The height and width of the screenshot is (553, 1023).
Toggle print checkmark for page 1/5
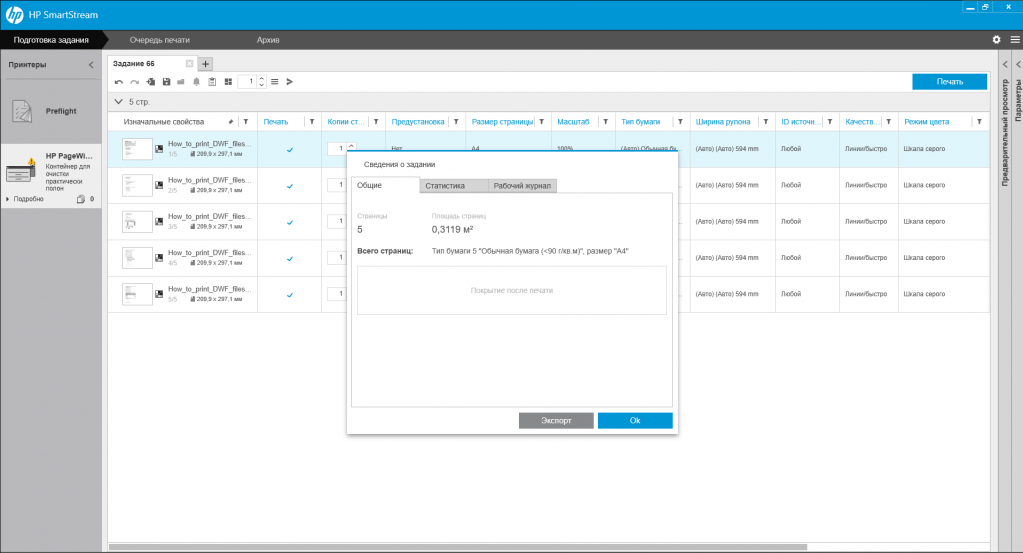(290, 150)
